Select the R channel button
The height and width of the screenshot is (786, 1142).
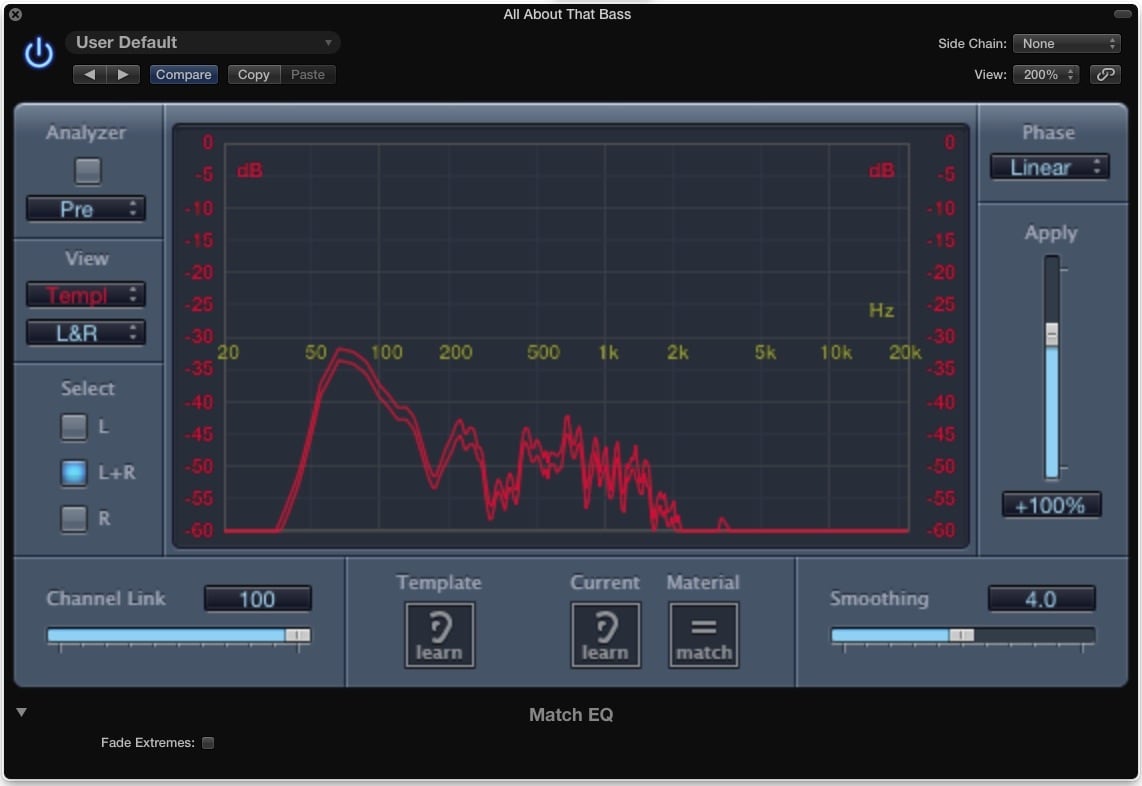(74, 519)
